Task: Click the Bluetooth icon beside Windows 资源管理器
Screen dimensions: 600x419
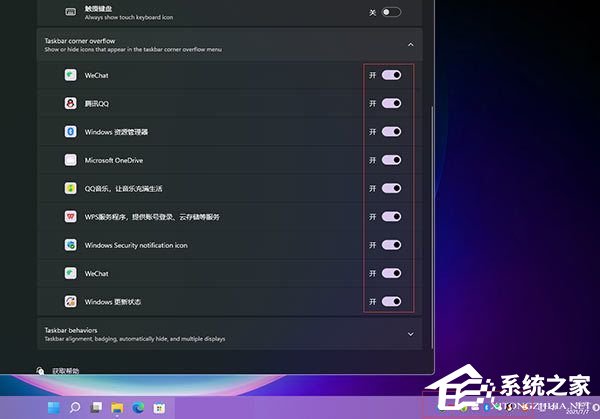Action: coord(71,132)
